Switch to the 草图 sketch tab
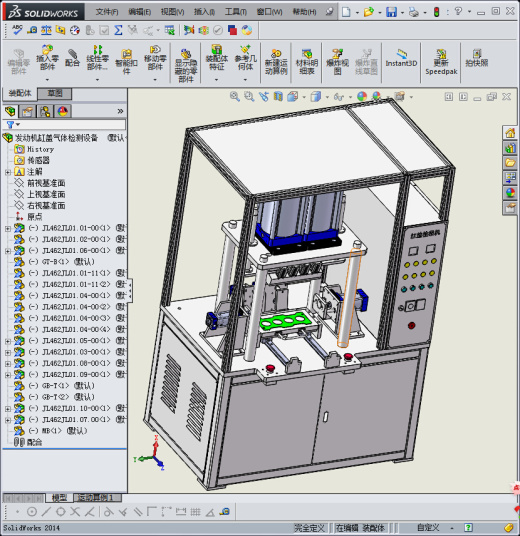 point(55,93)
